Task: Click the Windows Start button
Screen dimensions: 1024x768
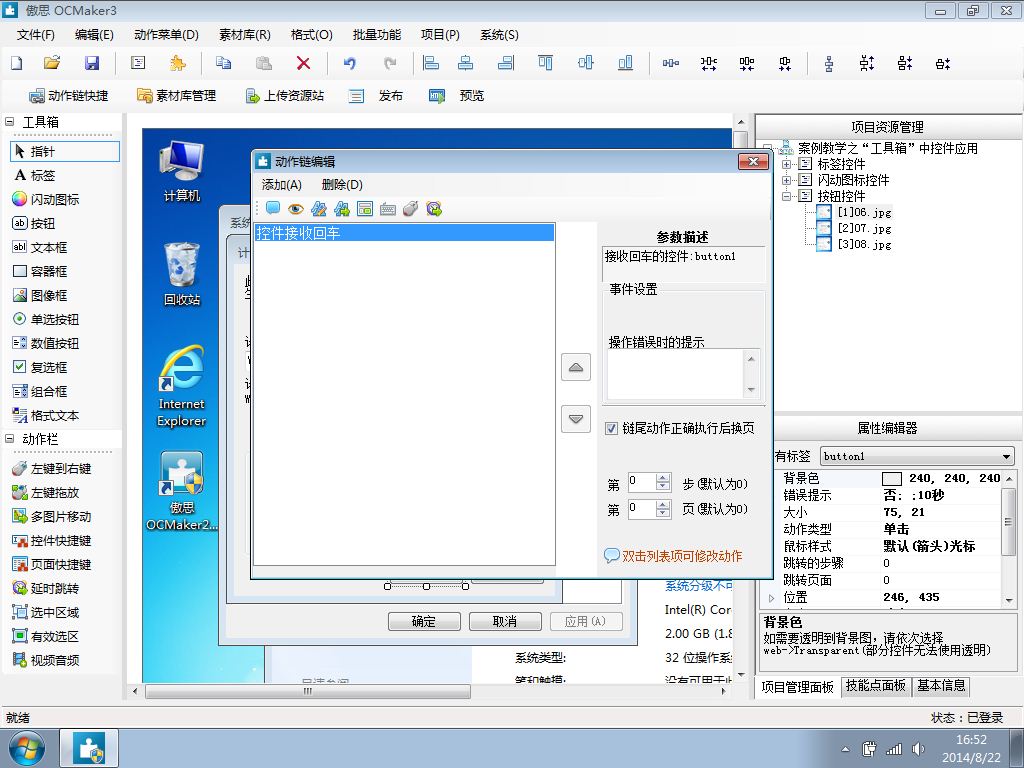Action: point(27,749)
